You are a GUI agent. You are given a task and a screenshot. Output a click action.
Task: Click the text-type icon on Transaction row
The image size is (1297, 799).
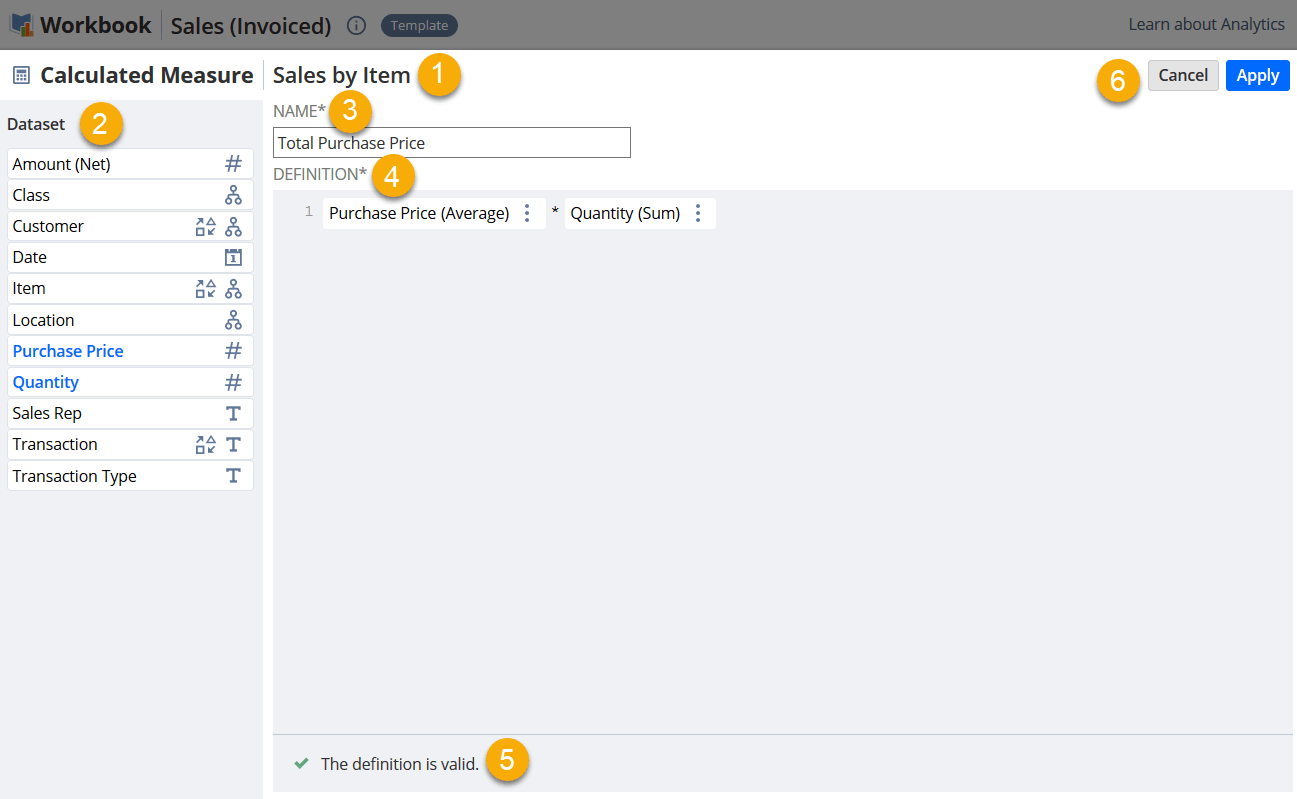coord(233,444)
